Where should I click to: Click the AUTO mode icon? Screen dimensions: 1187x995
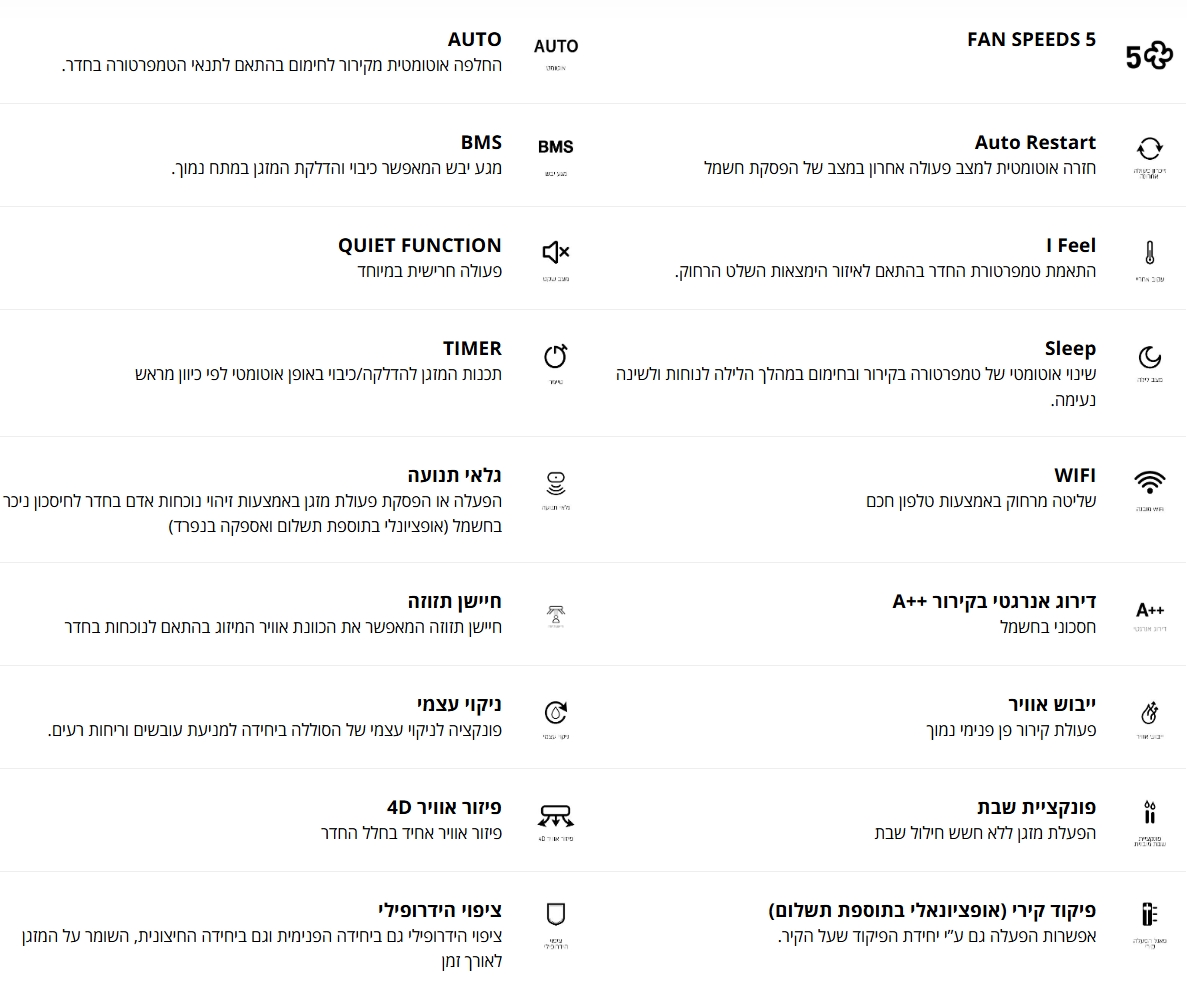(x=556, y=46)
